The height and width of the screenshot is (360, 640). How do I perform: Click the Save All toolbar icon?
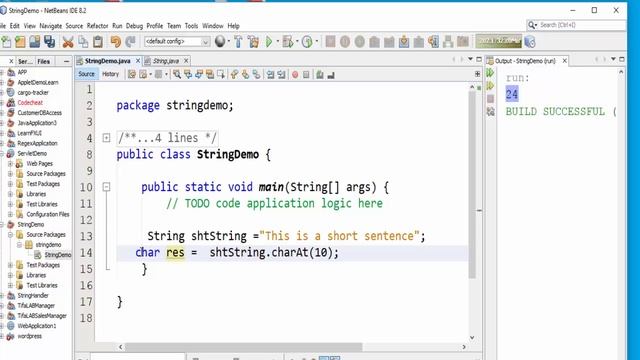(x=49, y=42)
